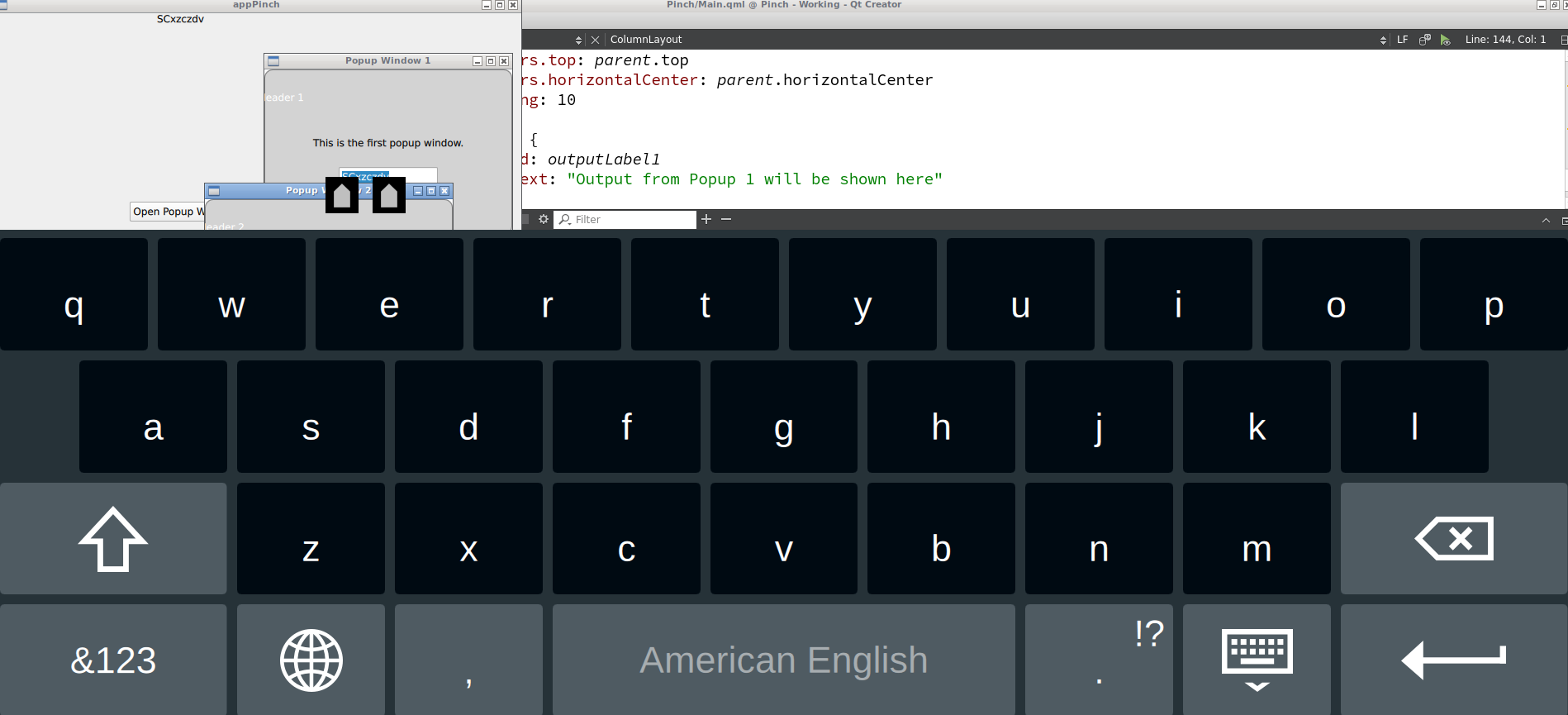This screenshot has width=1568, height=715.
Task: Open the ColumnLayout symbol dropdown in Qt Creator
Action: (x=998, y=40)
